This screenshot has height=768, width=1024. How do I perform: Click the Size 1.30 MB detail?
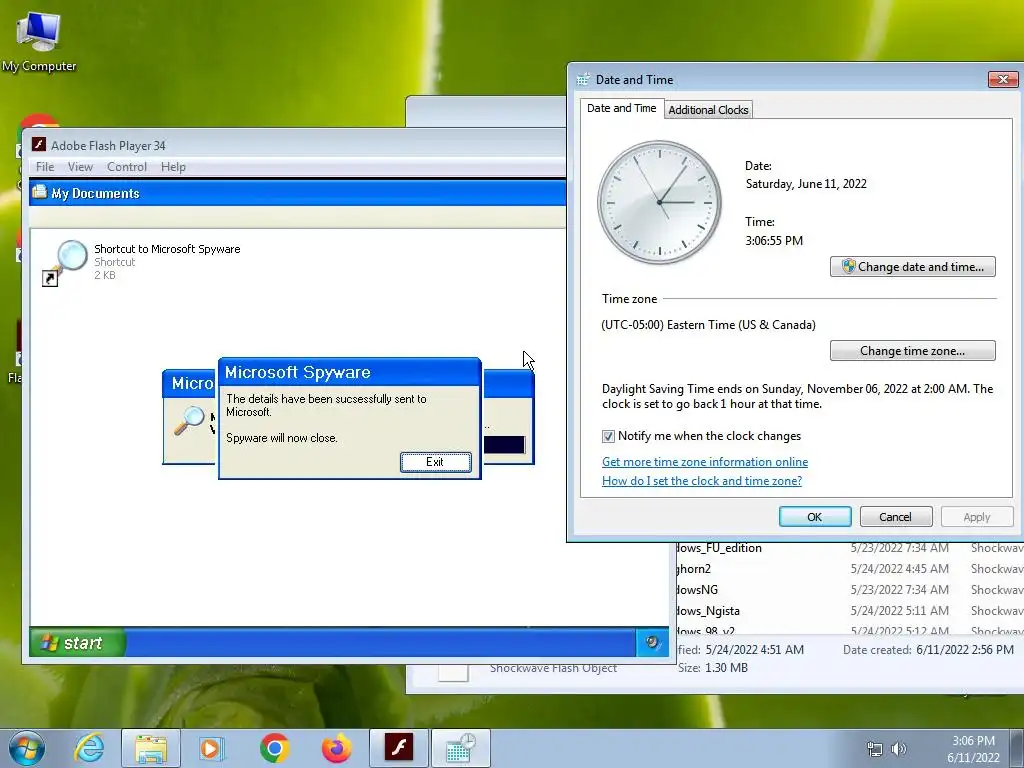pos(712,667)
